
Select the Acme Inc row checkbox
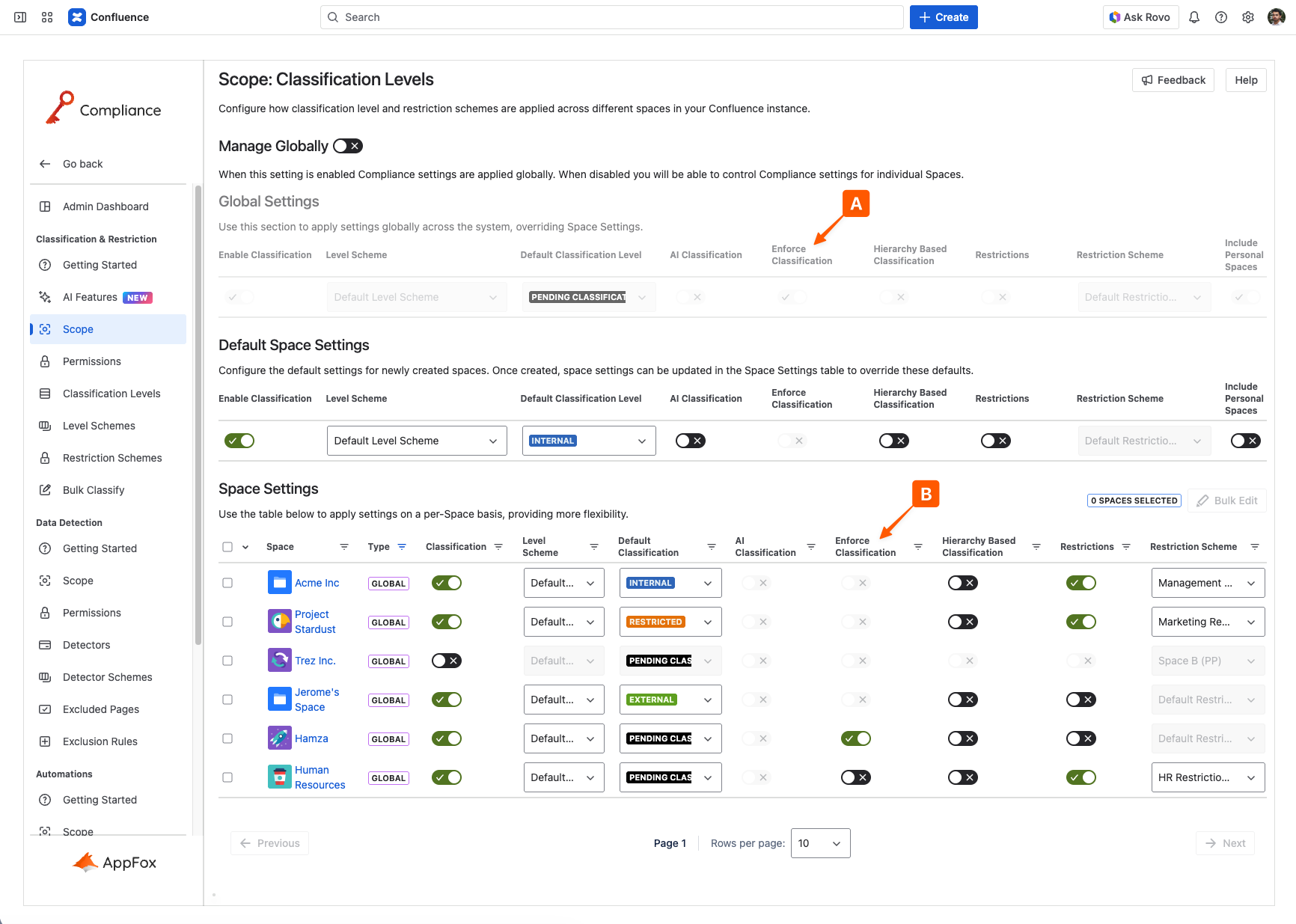(x=227, y=583)
